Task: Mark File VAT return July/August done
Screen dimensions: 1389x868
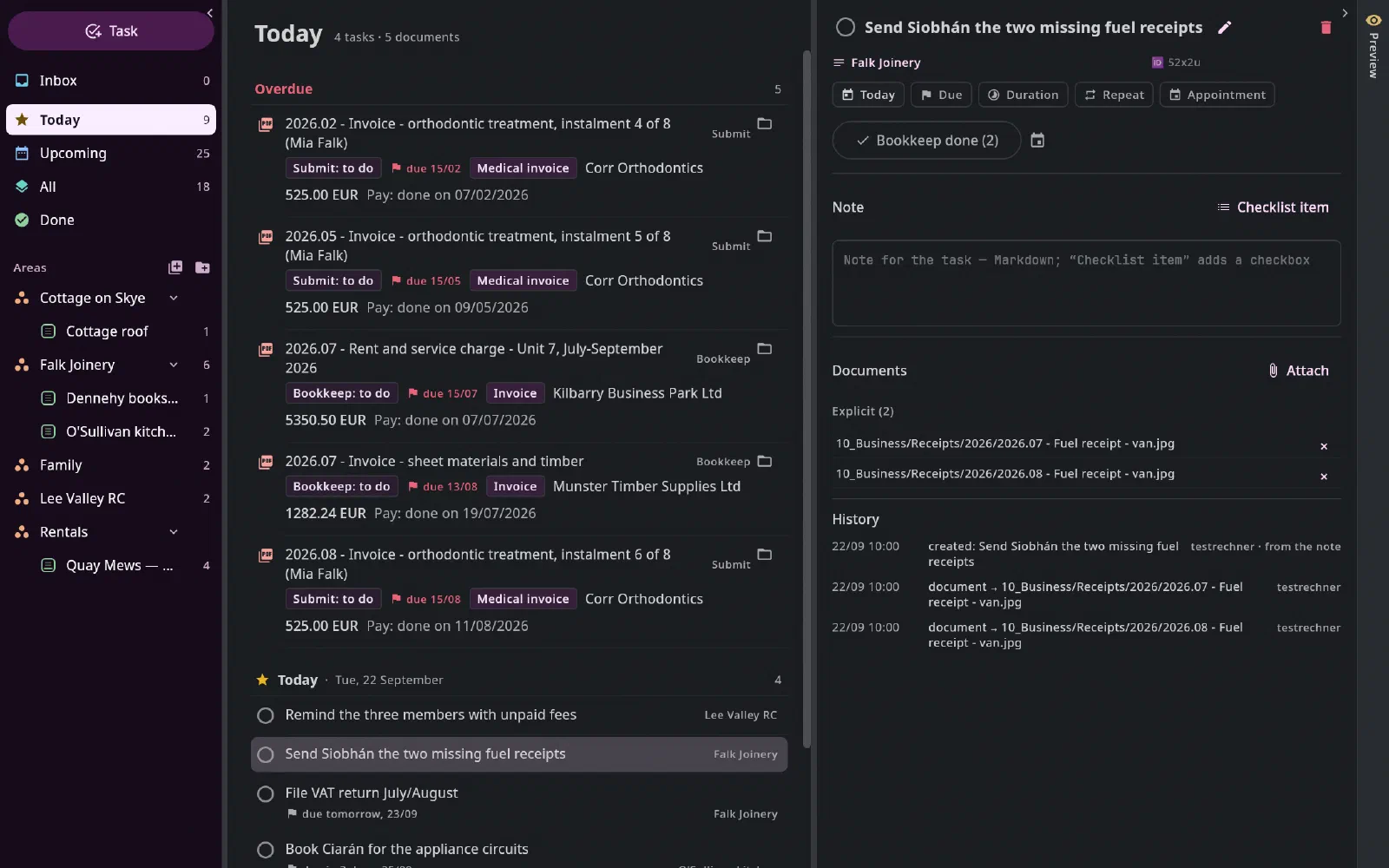Action: [266, 794]
